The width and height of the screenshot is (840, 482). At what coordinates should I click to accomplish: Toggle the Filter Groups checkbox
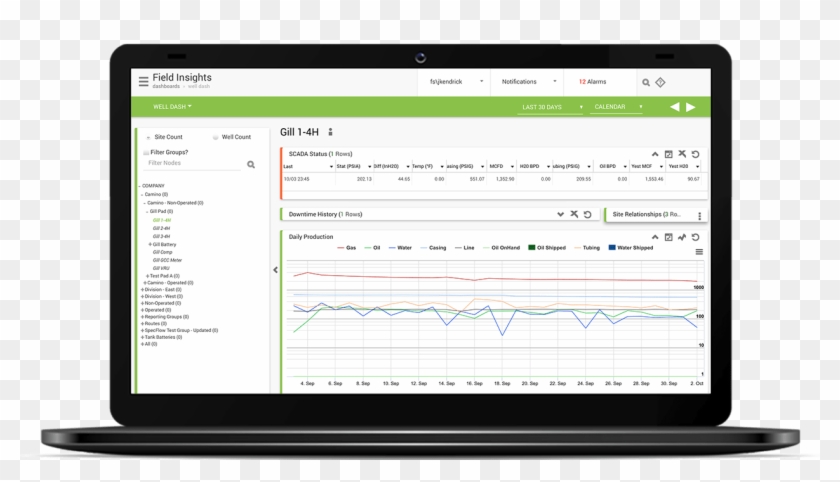tap(146, 152)
